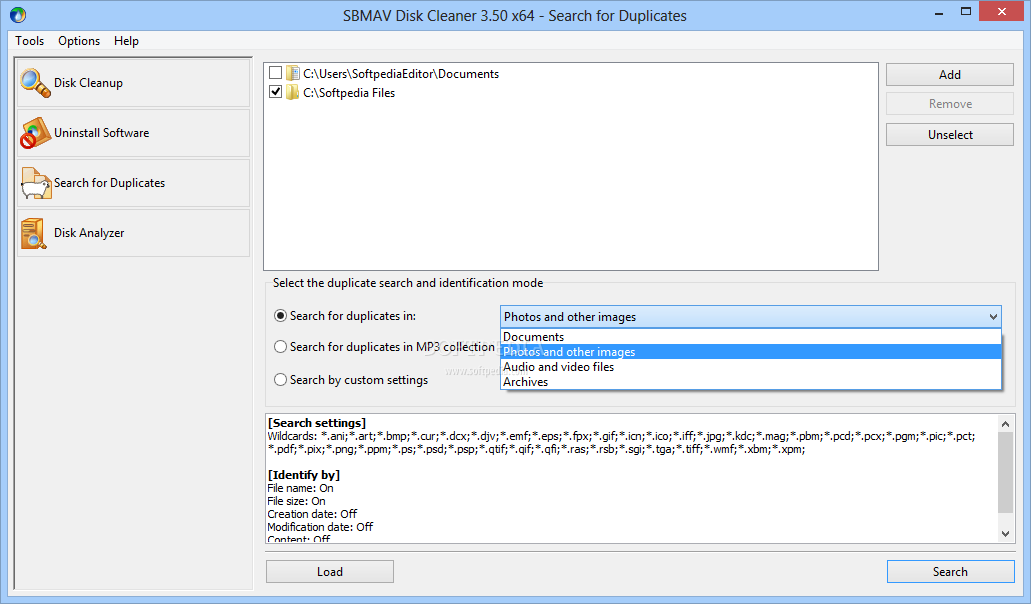Choose Archives from the dropdown list
This screenshot has height=604, width=1031.
pyautogui.click(x=751, y=382)
